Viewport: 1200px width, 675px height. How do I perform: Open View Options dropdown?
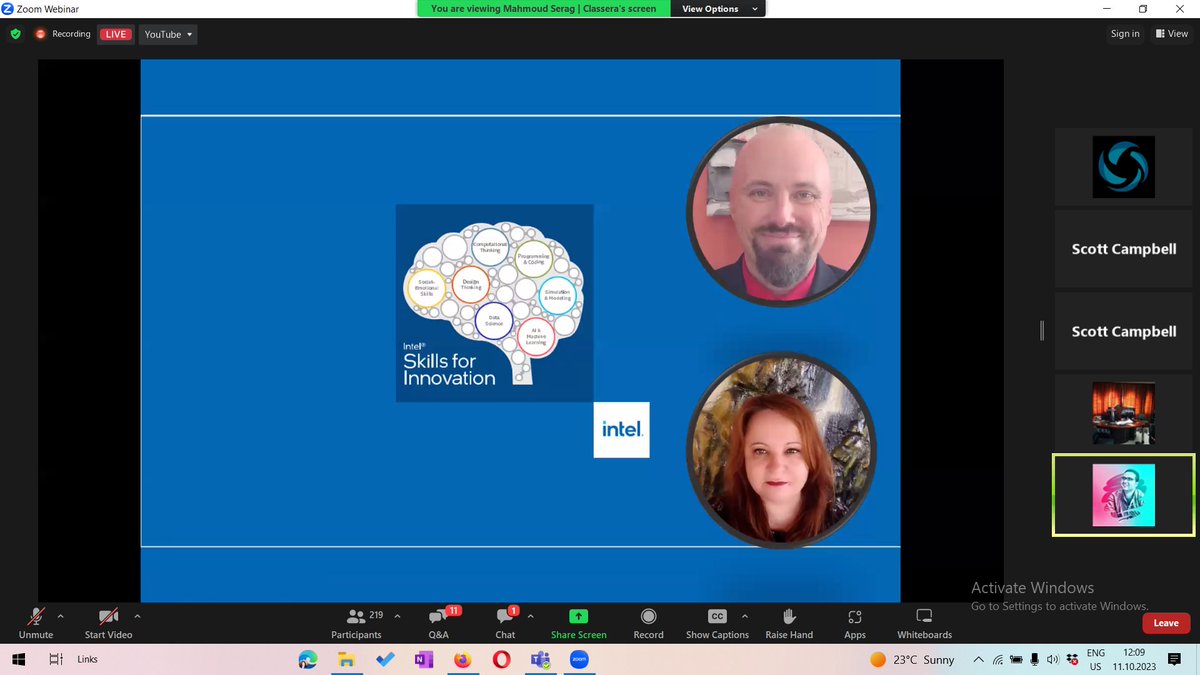coord(718,9)
